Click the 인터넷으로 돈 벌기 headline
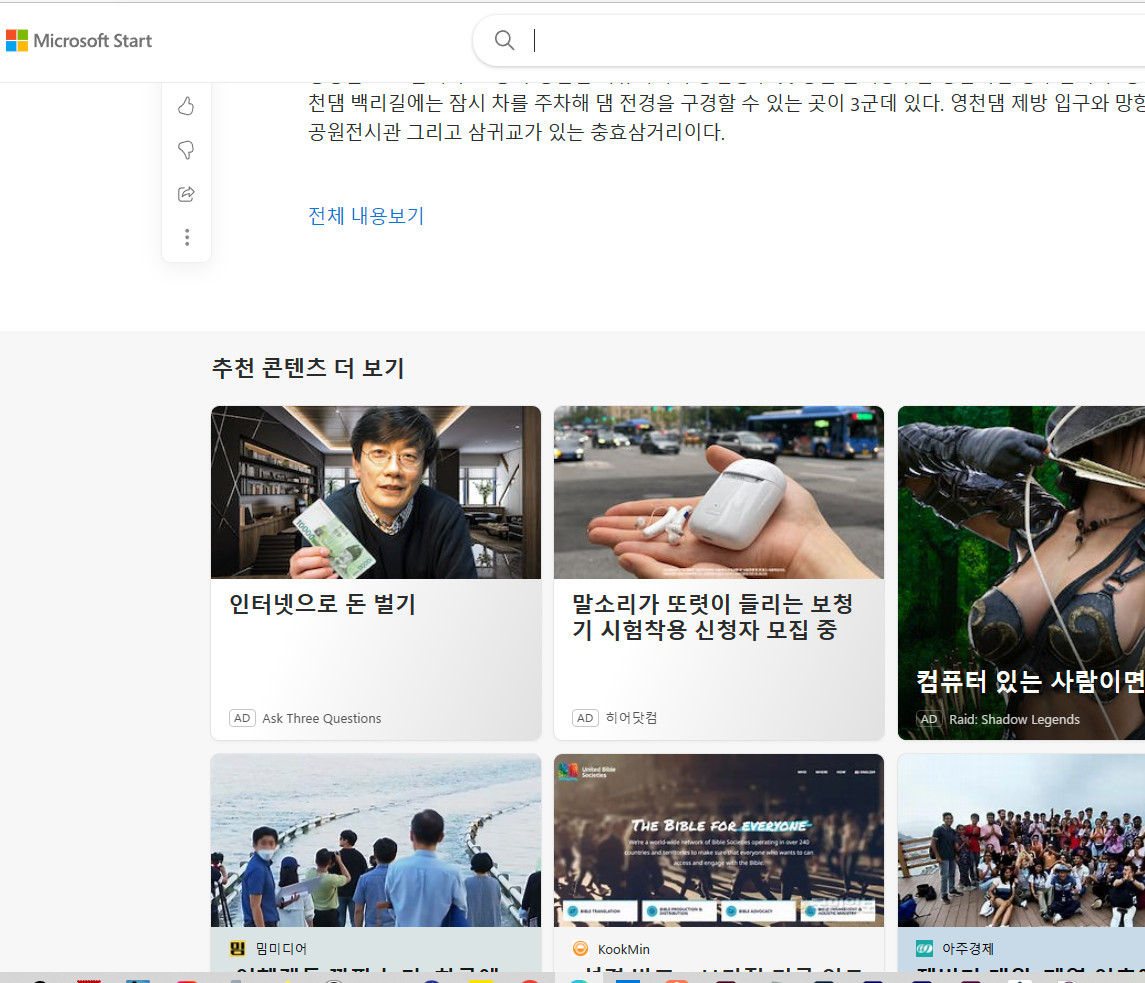This screenshot has height=983, width=1145. [322, 604]
